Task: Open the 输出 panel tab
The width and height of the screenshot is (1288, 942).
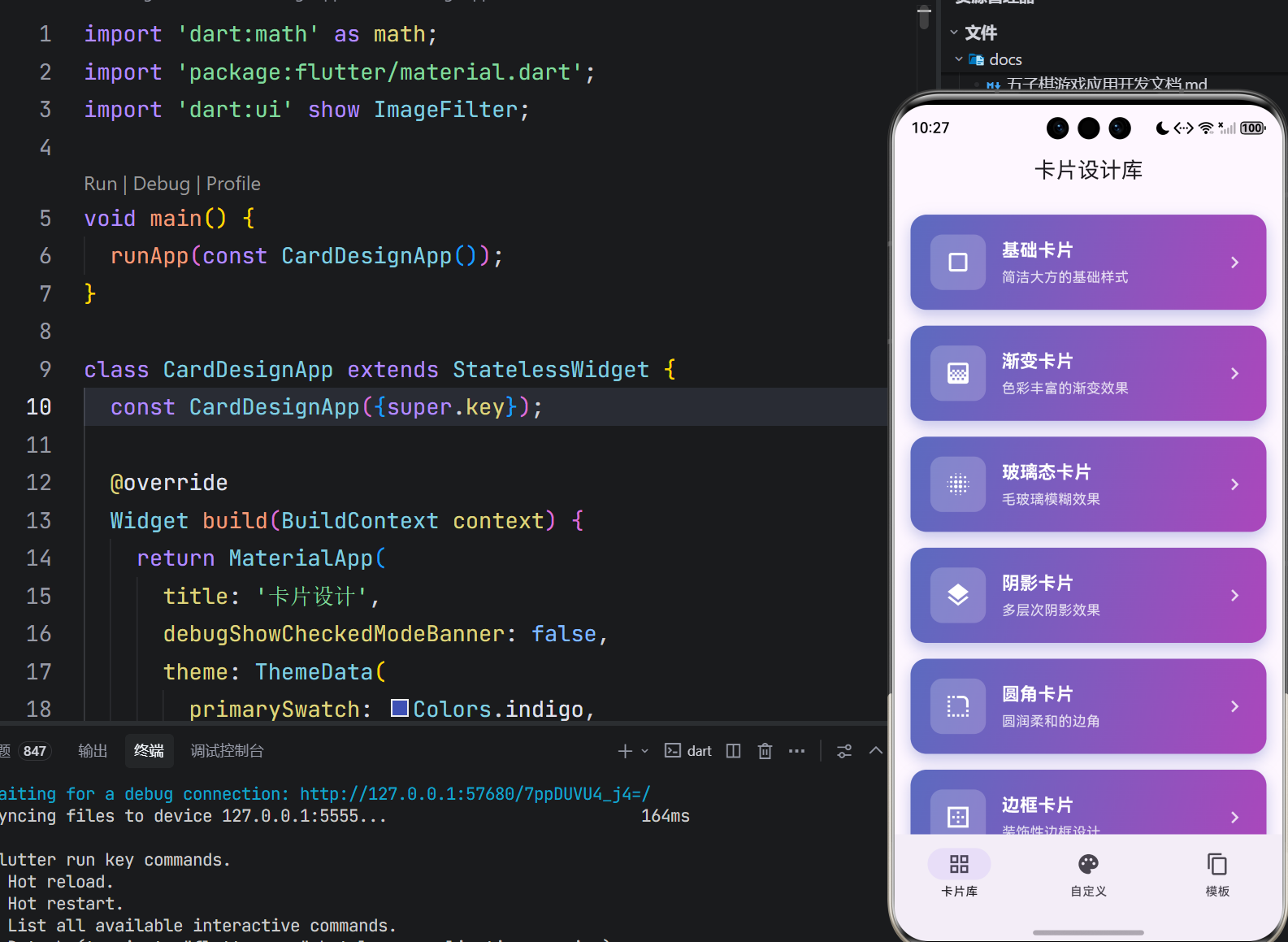Action: point(93,751)
